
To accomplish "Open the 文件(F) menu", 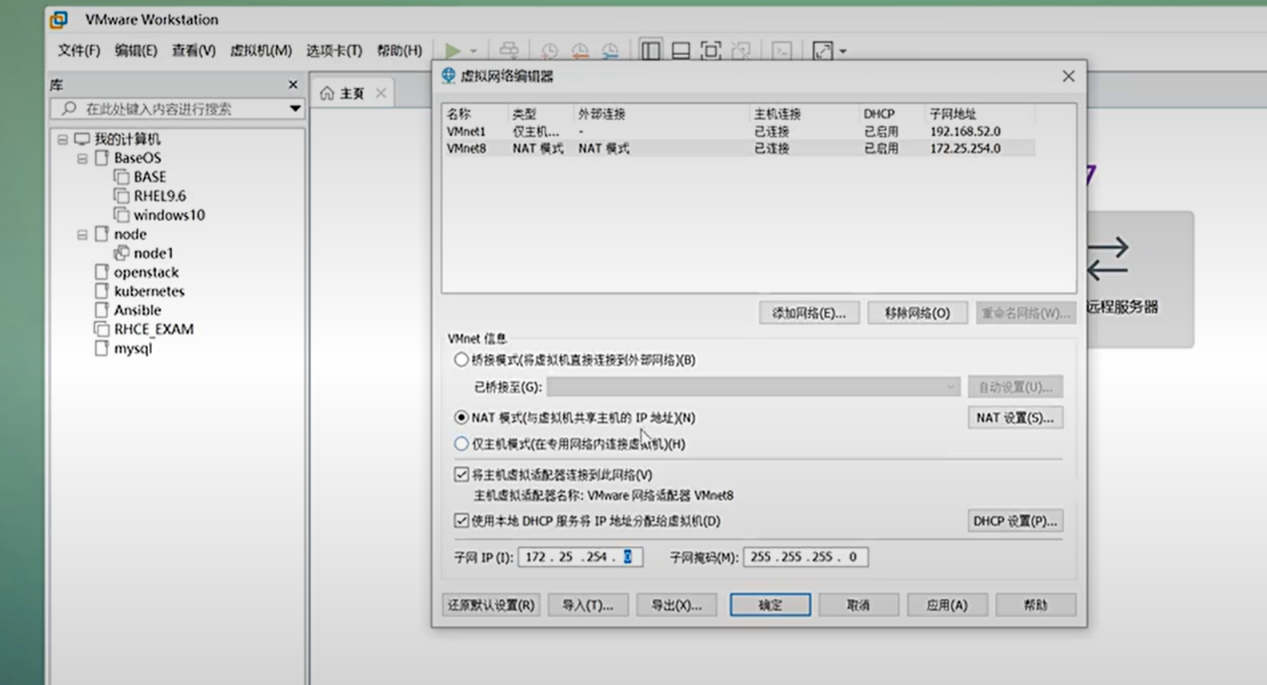I will click(79, 51).
